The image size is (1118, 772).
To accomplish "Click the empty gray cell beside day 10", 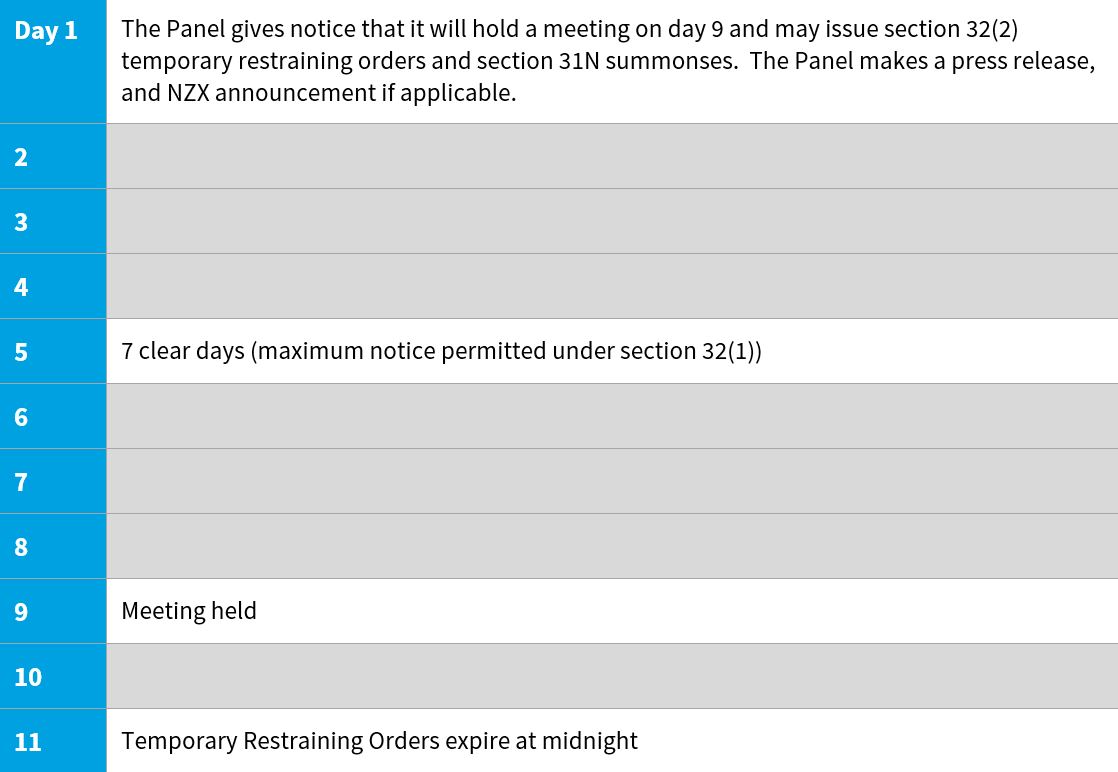I will [611, 677].
